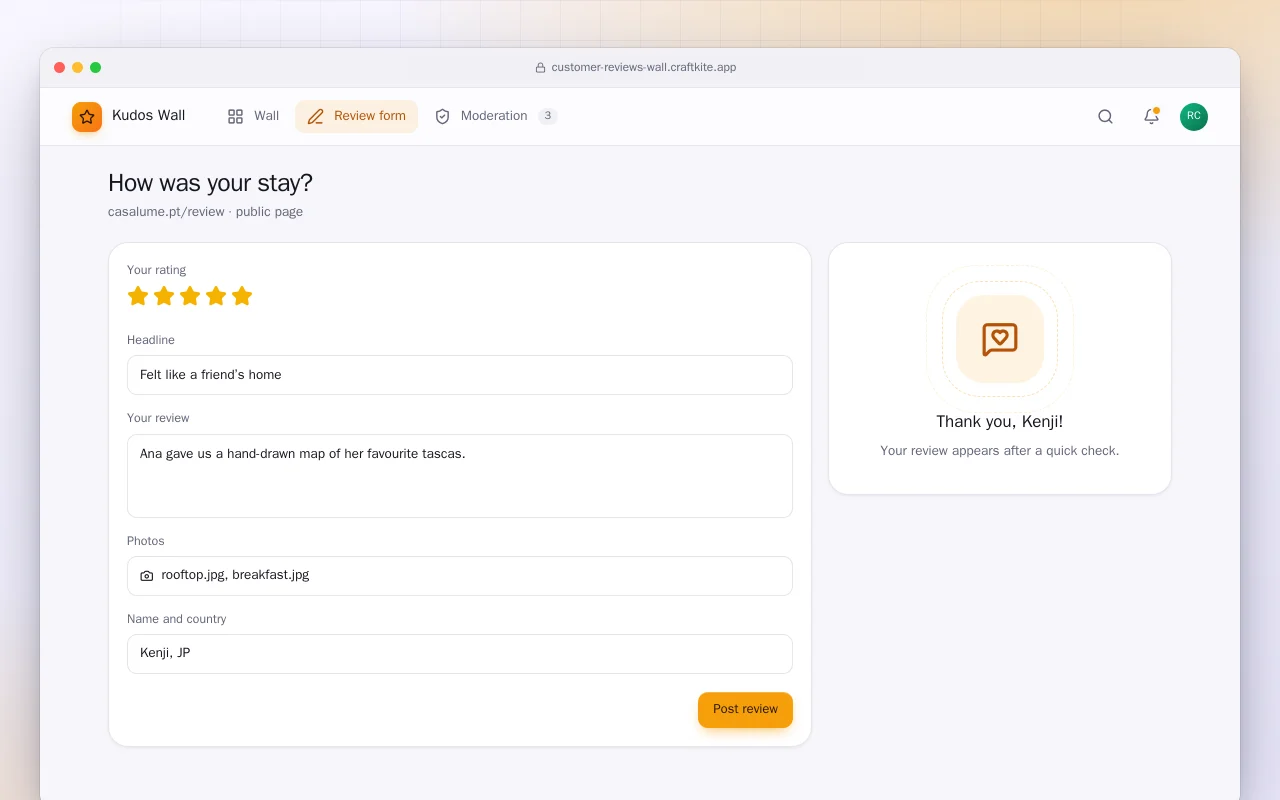The width and height of the screenshot is (1280, 800).
Task: Minimize the window with the yellow button
Action: click(78, 68)
